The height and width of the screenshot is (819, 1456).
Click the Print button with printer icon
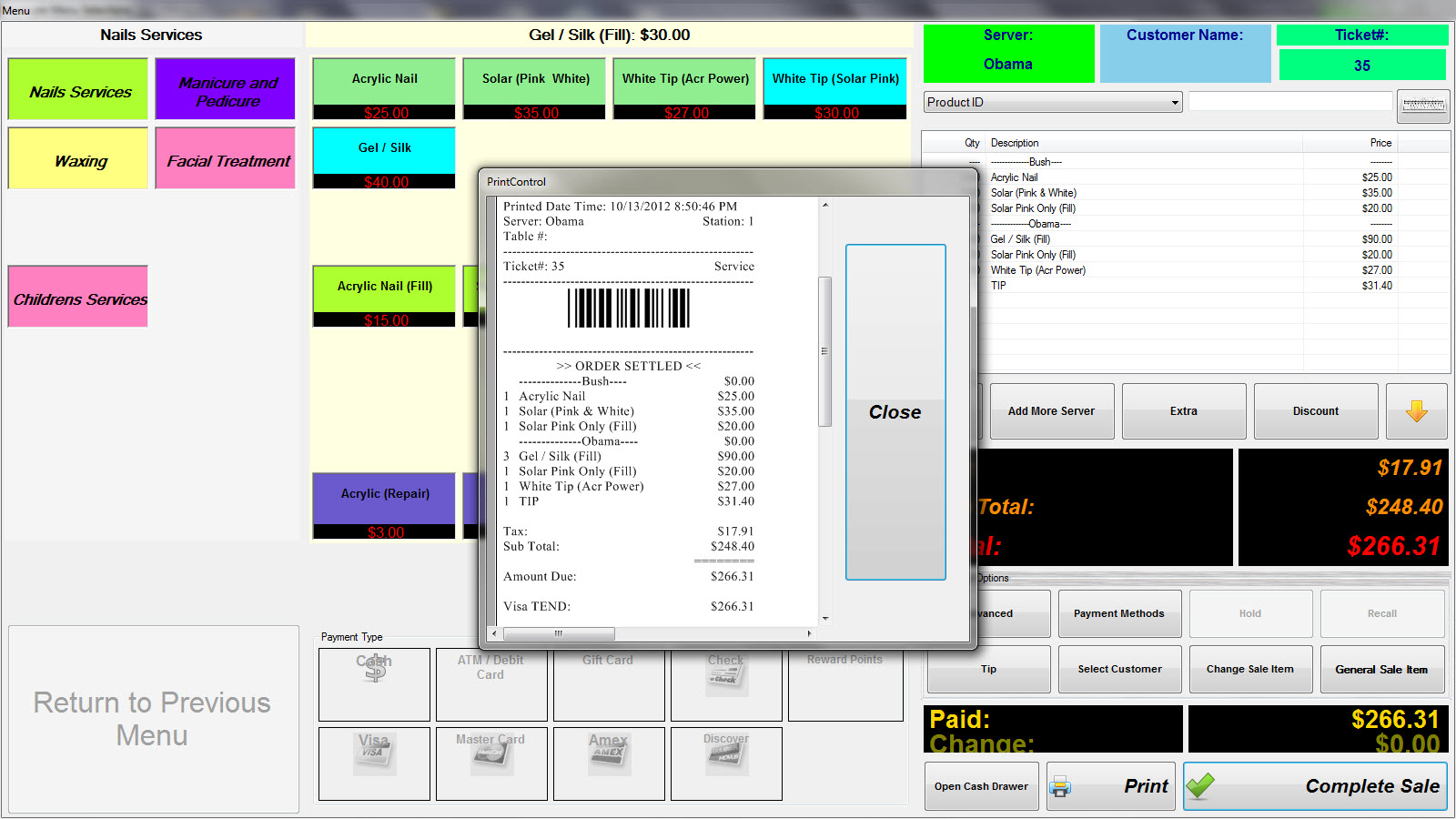pos(1110,786)
